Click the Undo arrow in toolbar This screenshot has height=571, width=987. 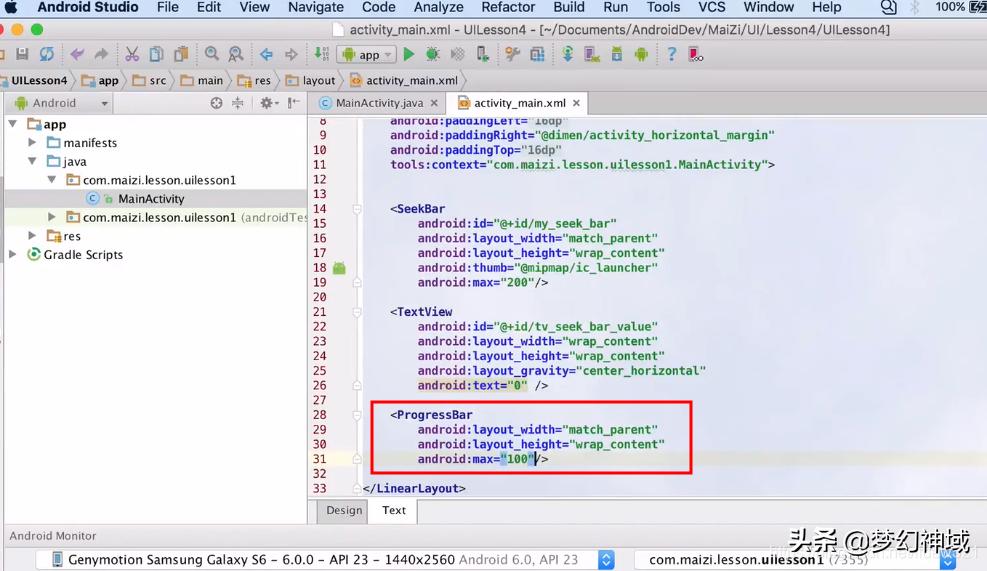77,54
